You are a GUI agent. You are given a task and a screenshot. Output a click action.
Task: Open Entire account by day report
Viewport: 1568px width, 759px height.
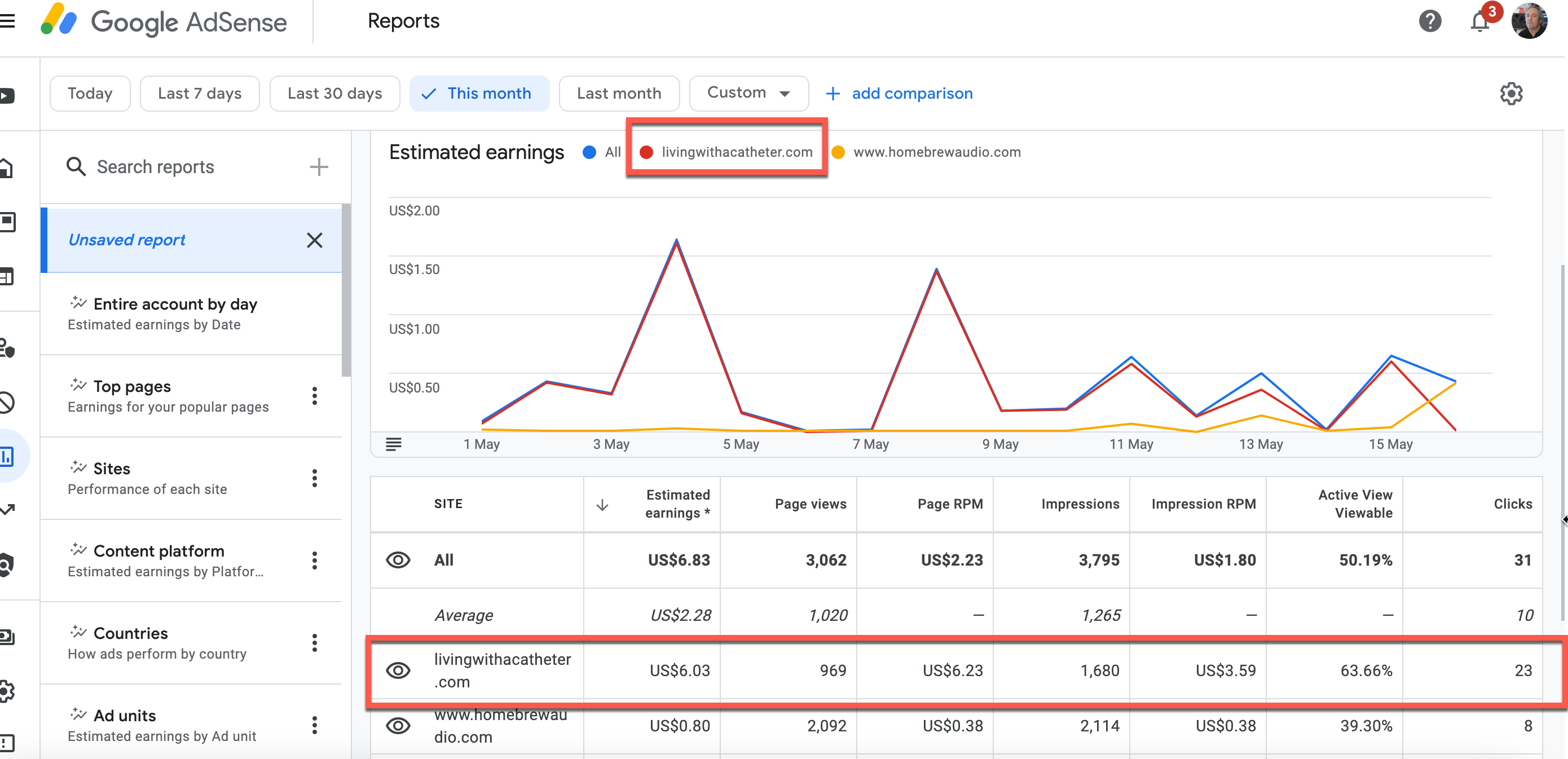pyautogui.click(x=191, y=314)
